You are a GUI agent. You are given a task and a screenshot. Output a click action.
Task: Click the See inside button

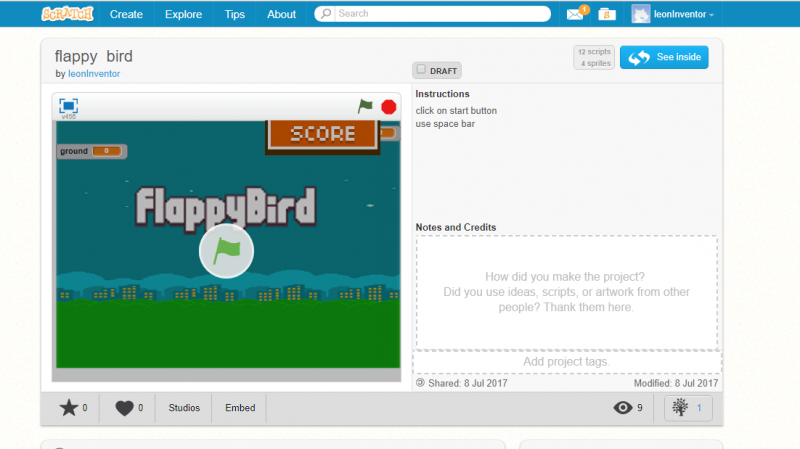pos(664,57)
